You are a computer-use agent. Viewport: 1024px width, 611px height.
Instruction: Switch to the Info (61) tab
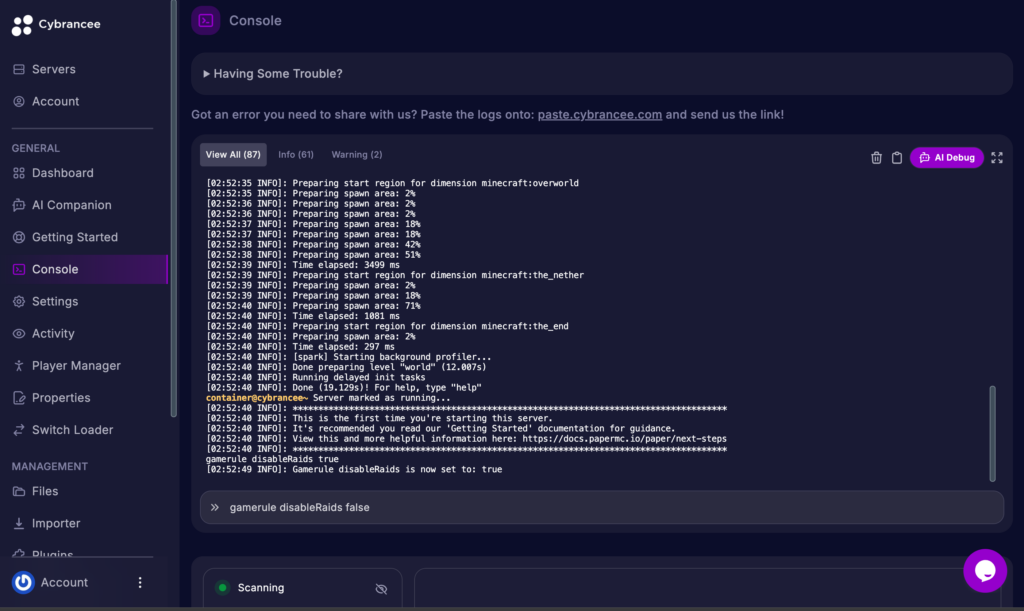(x=296, y=155)
